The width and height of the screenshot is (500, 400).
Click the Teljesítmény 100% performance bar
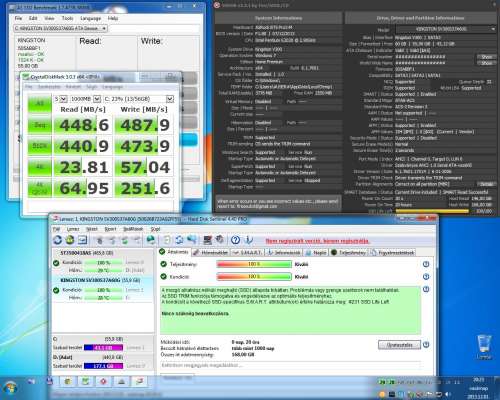click(x=254, y=264)
